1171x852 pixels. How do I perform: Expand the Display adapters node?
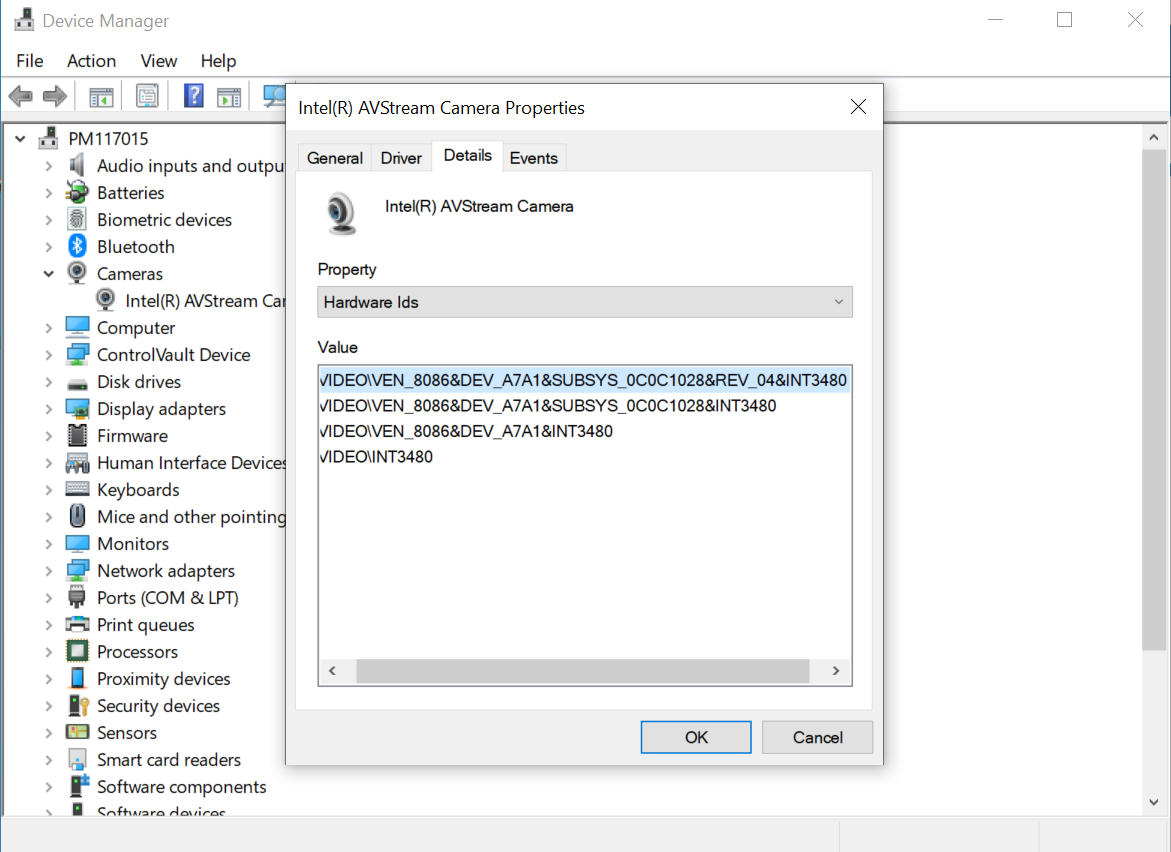(48, 409)
